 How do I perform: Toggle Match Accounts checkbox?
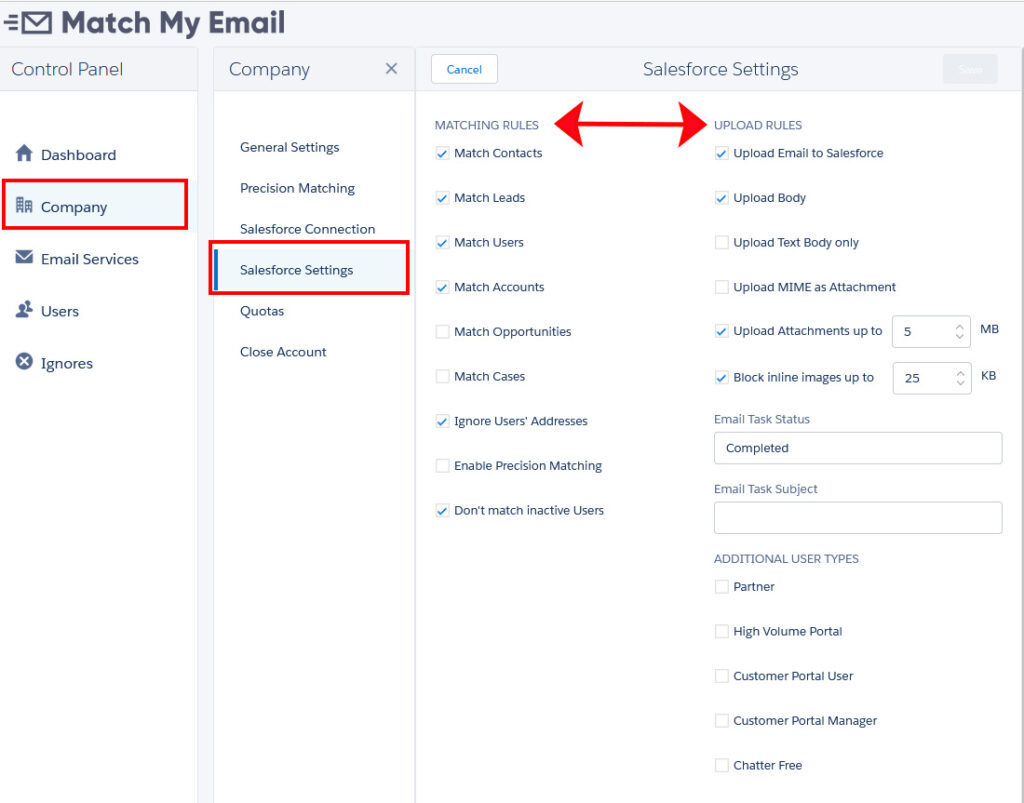pos(442,287)
